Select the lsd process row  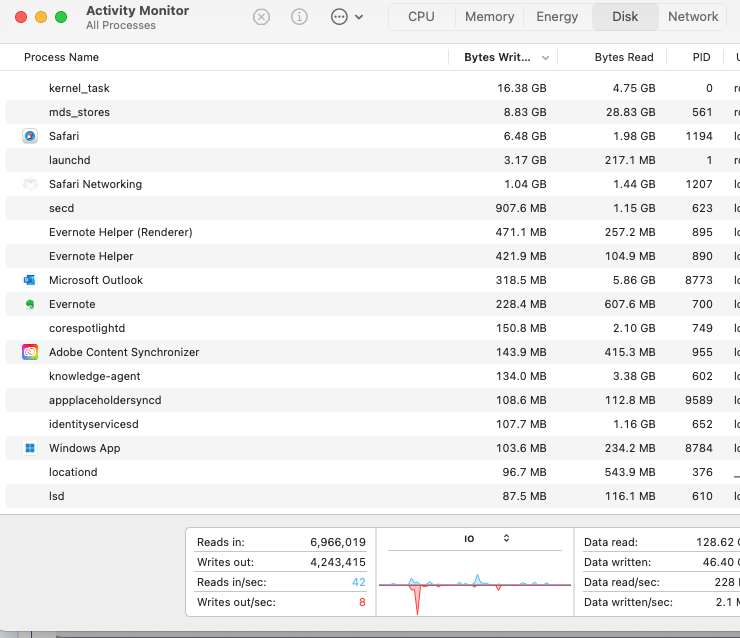pos(370,496)
